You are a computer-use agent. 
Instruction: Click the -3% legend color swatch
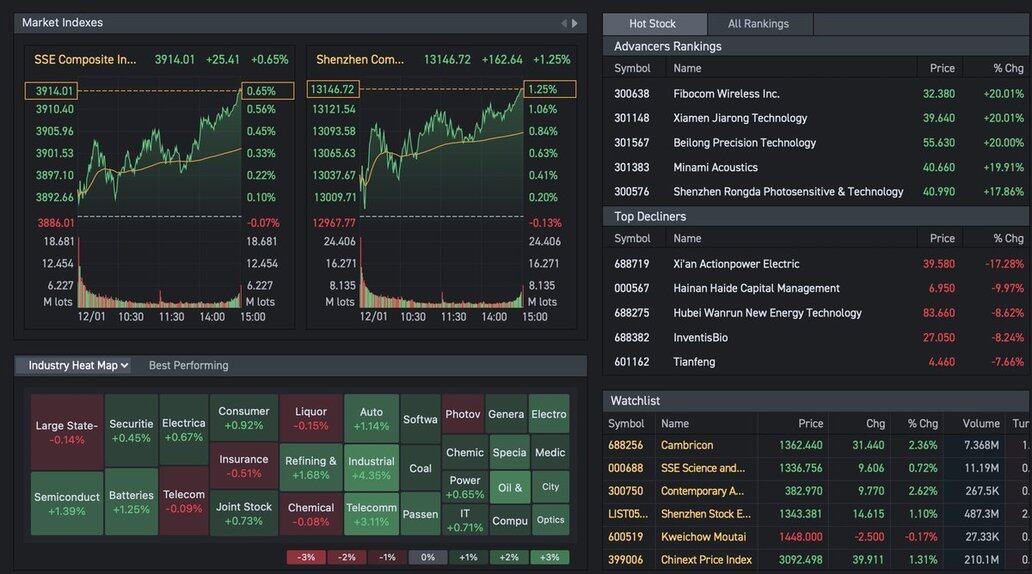(306, 557)
